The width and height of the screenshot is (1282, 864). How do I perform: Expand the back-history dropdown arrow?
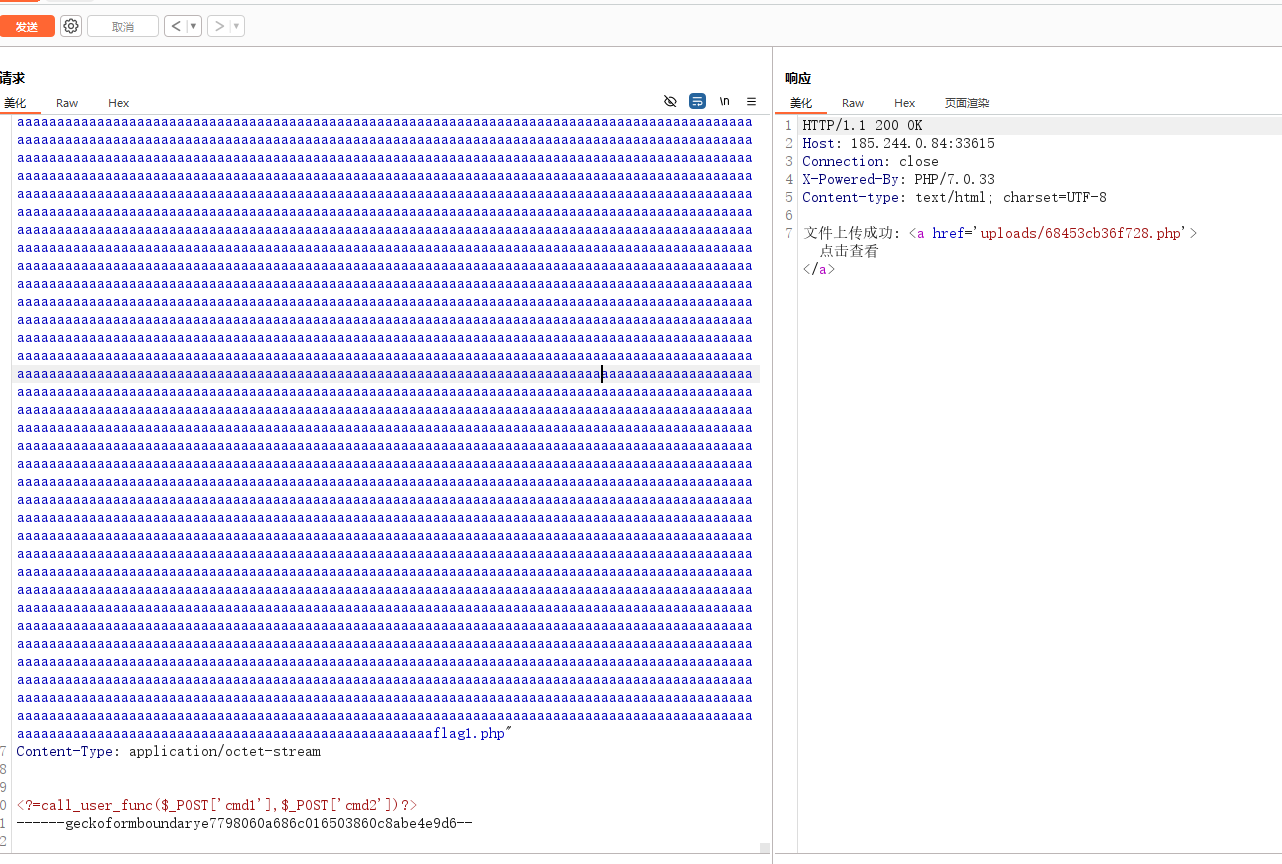tap(194, 27)
